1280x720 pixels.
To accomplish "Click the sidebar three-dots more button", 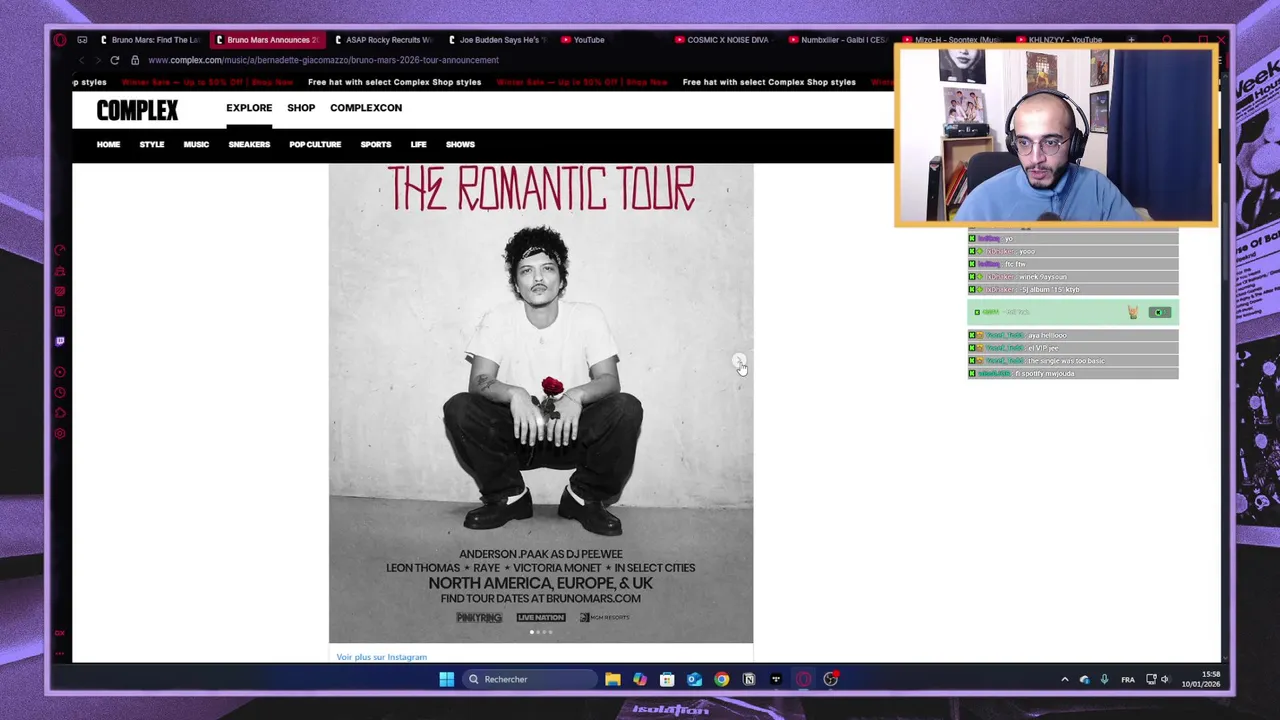I will [60, 654].
